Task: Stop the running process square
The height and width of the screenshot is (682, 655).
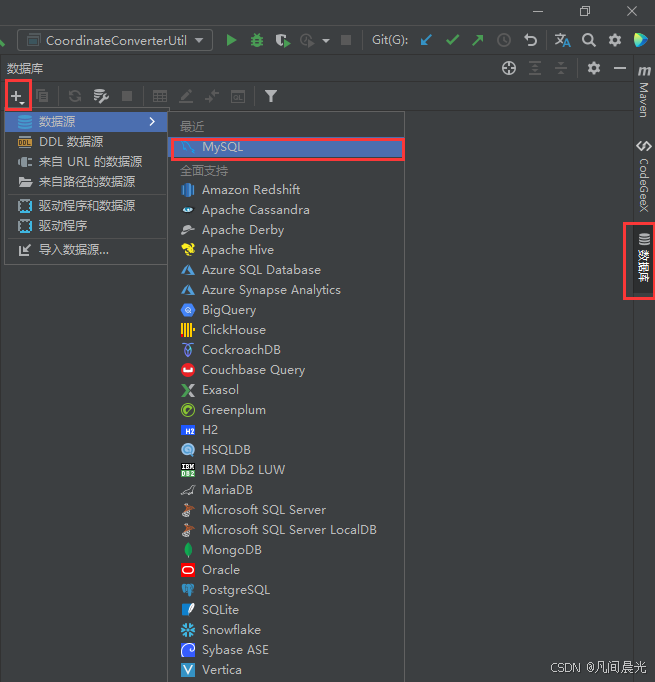Action: pos(346,40)
